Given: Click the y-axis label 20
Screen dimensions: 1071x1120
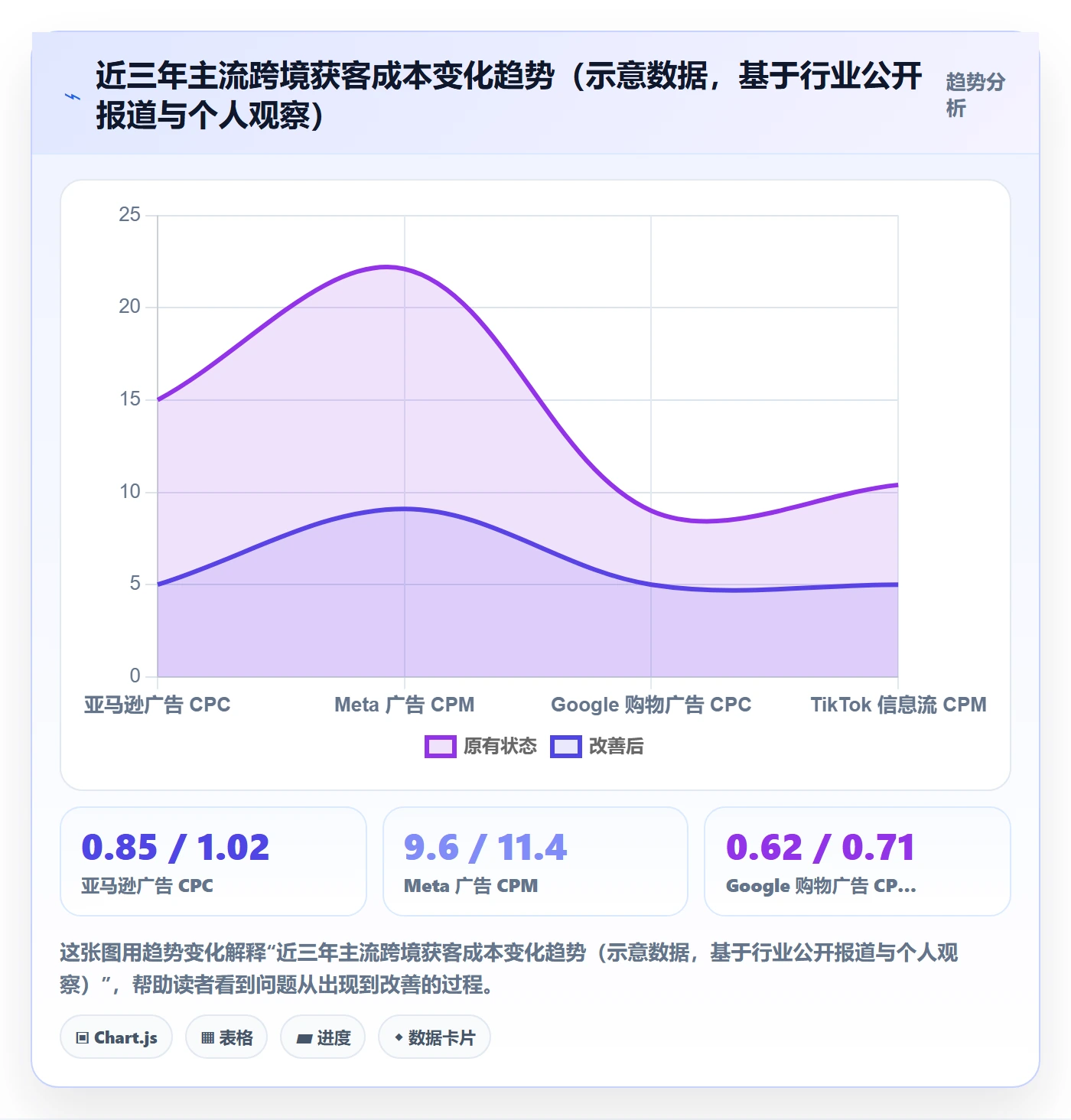Looking at the screenshot, I should (x=130, y=307).
